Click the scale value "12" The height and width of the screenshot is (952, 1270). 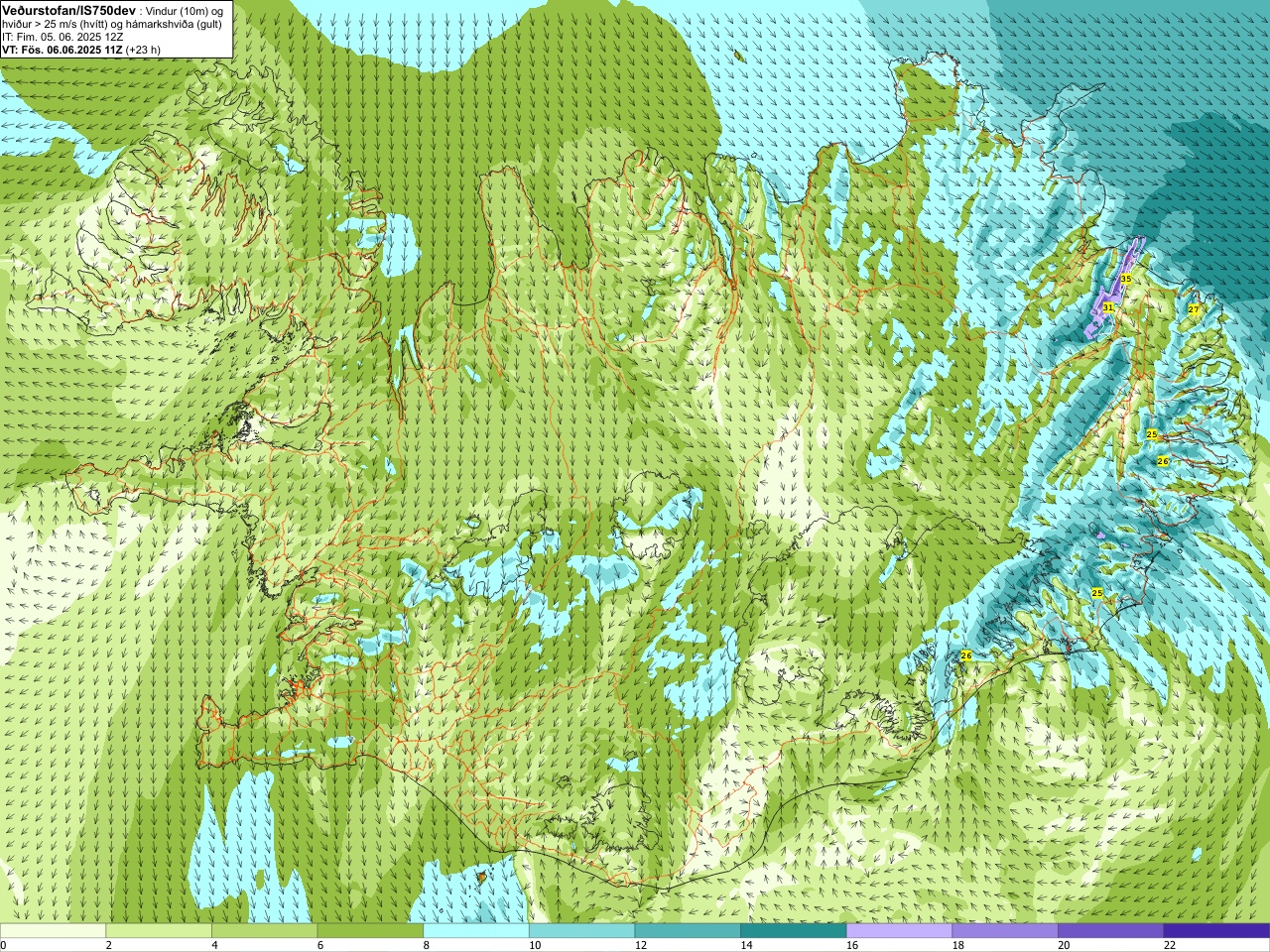[641, 946]
